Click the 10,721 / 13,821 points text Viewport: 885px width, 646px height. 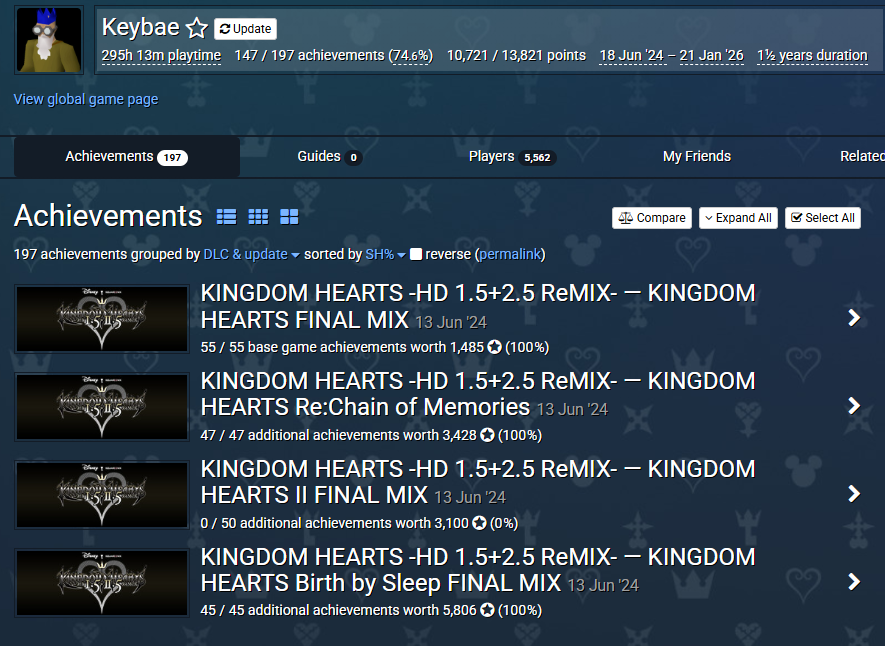[x=516, y=55]
